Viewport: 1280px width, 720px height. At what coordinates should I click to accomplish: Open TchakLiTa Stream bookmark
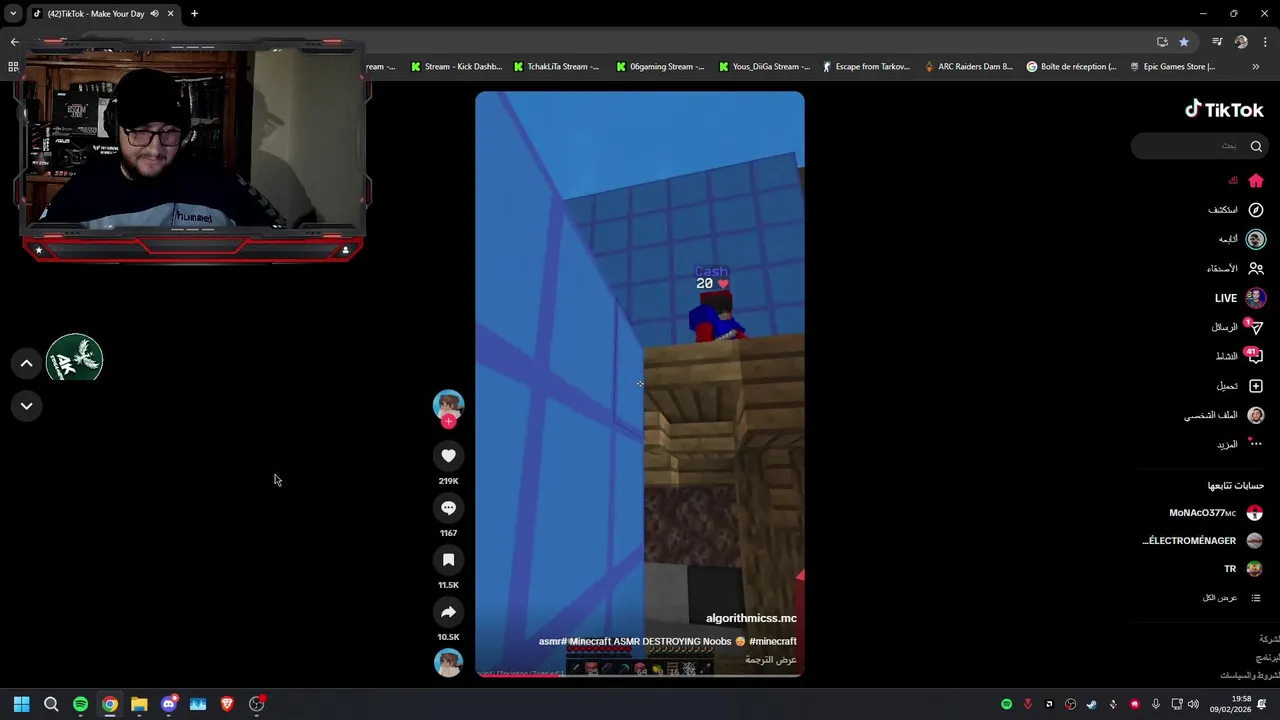(556, 67)
